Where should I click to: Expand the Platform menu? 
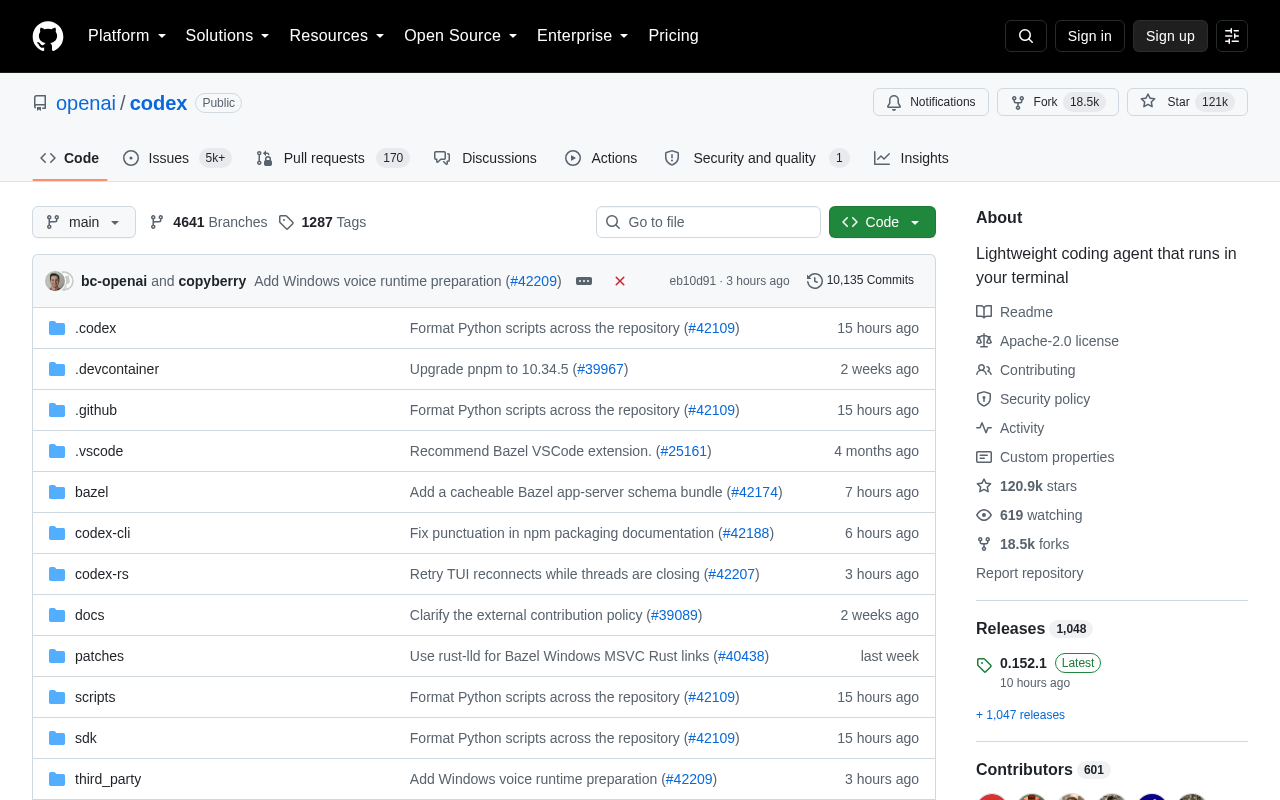click(x=127, y=36)
